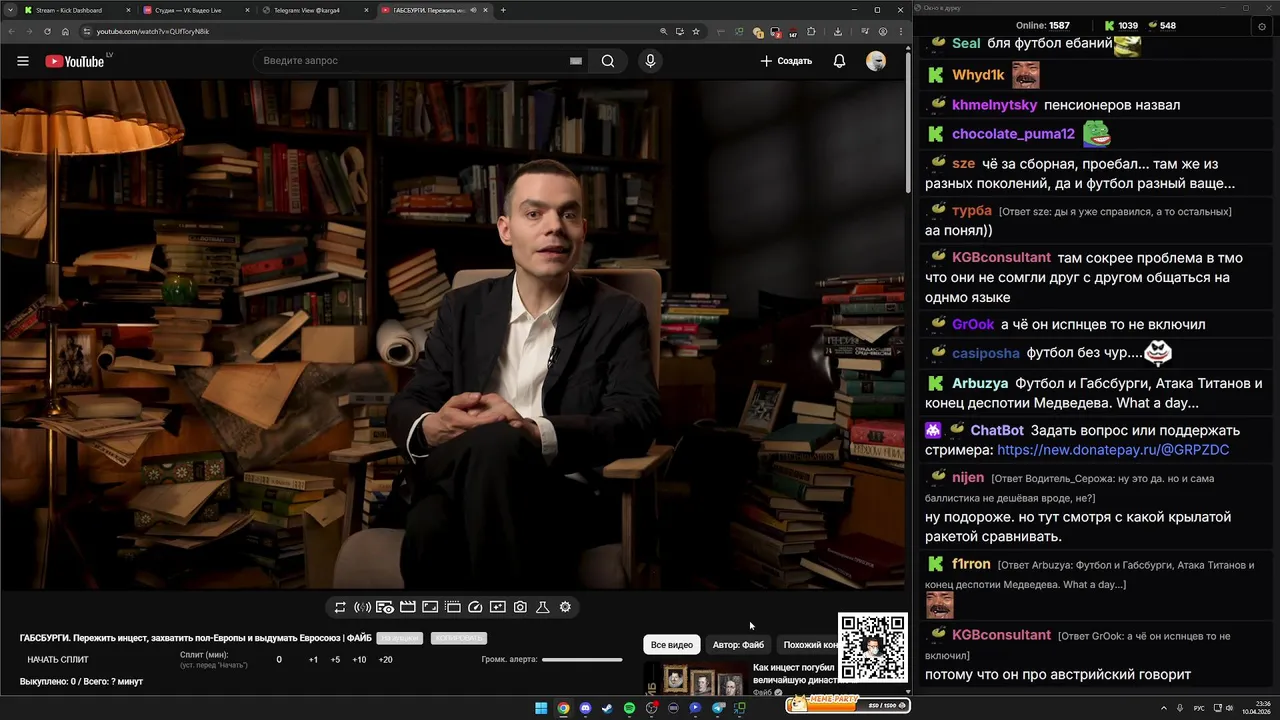Viewport: 1280px width, 720px height.
Task: Add +1 minute to split
Action: pyautogui.click(x=313, y=660)
